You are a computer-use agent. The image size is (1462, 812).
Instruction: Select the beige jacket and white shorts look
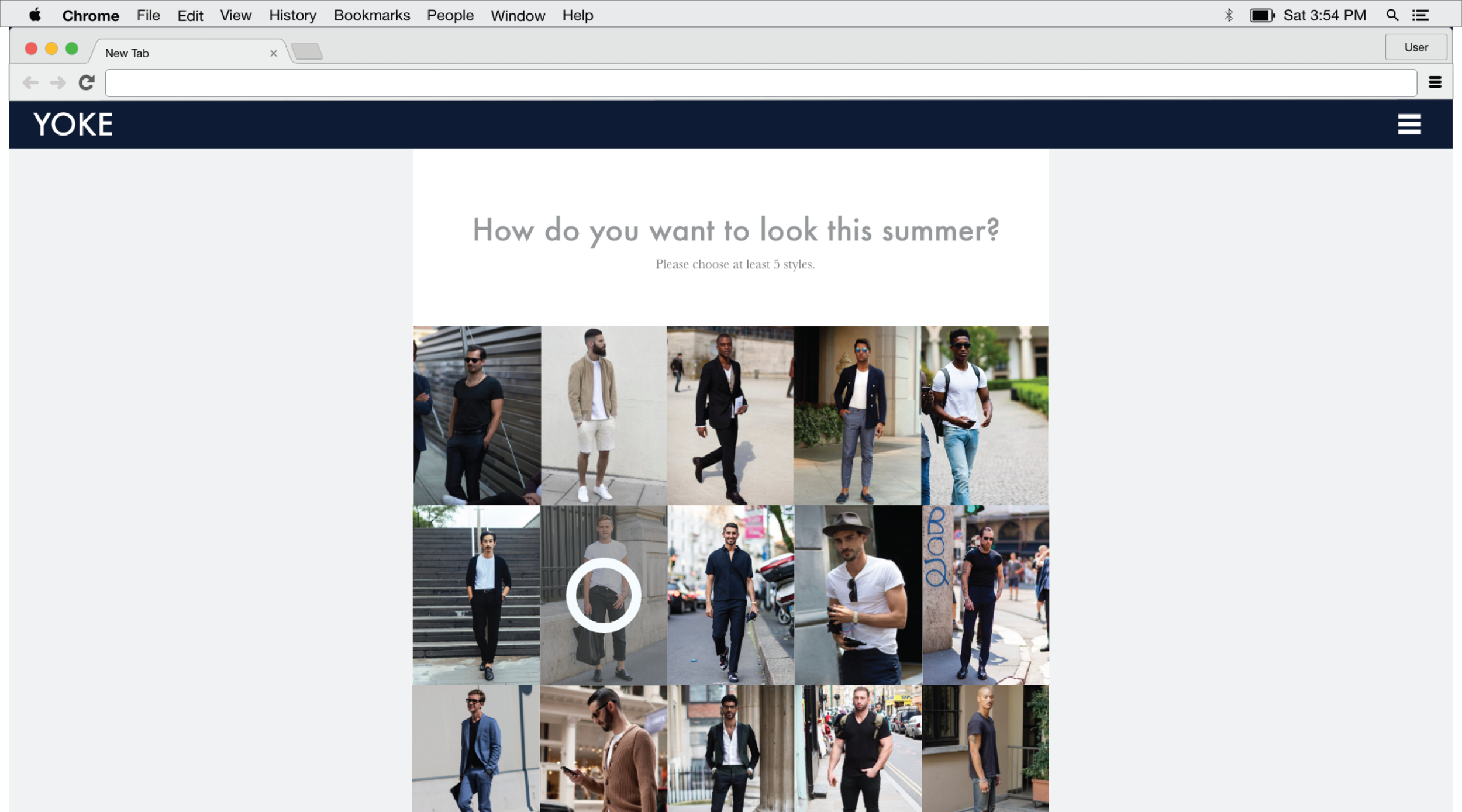[604, 416]
